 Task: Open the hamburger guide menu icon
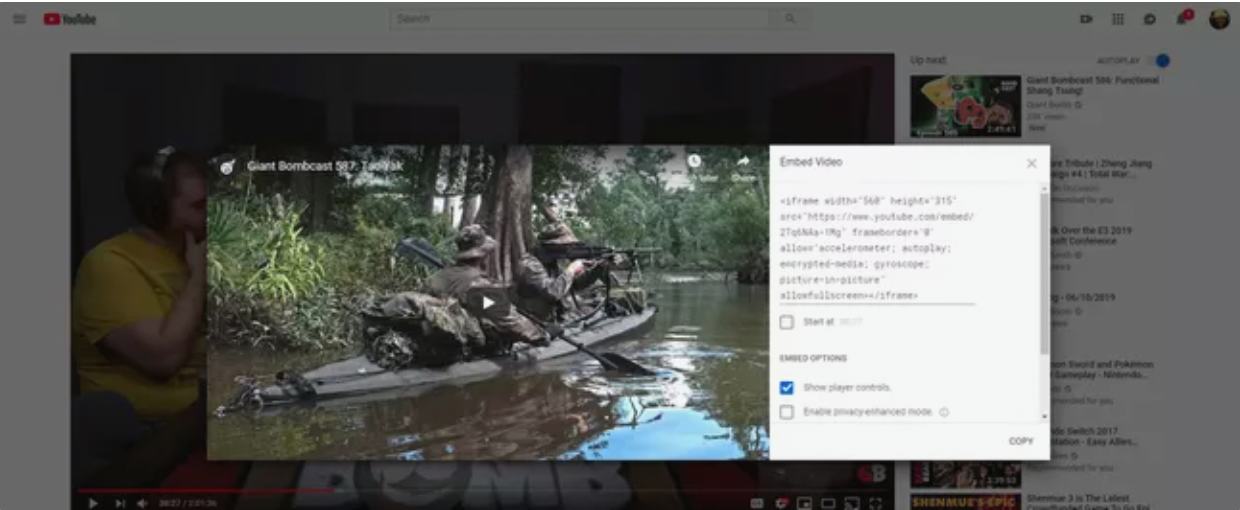coord(20,19)
